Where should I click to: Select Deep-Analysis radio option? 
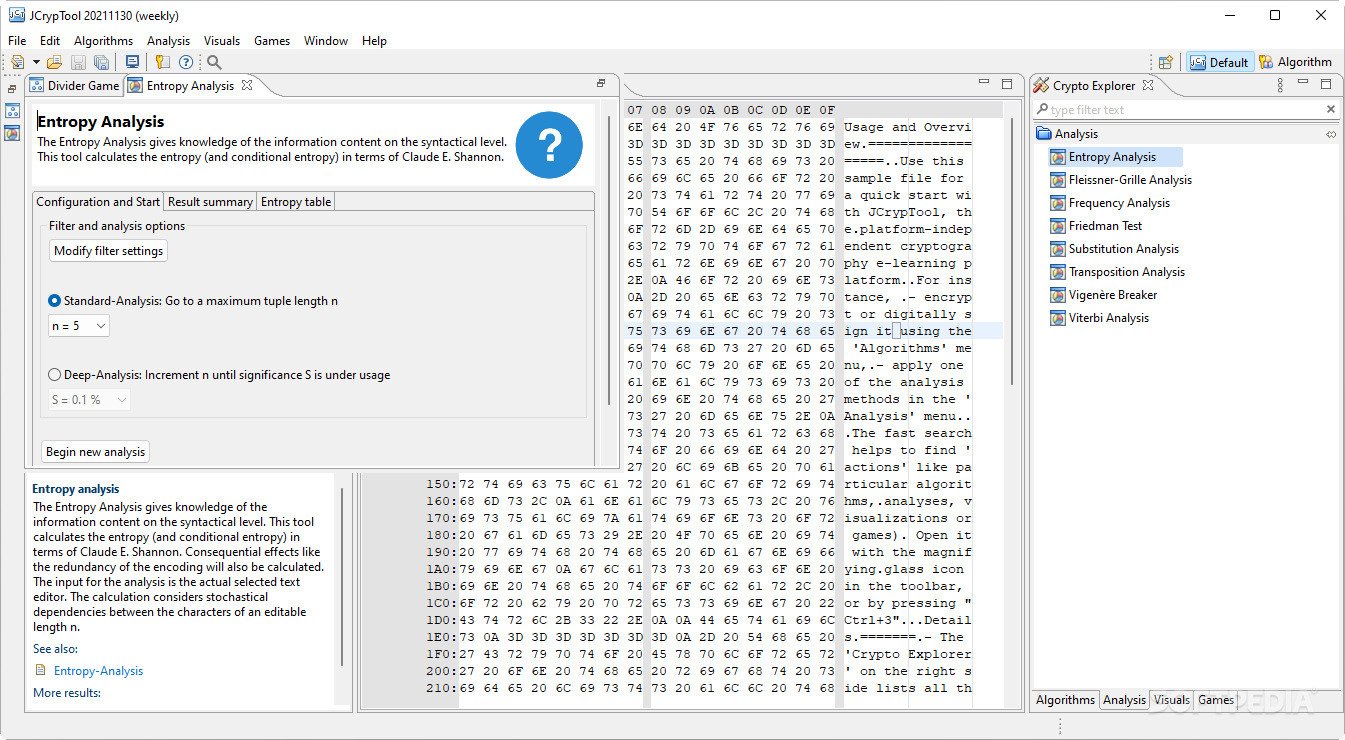pos(54,375)
